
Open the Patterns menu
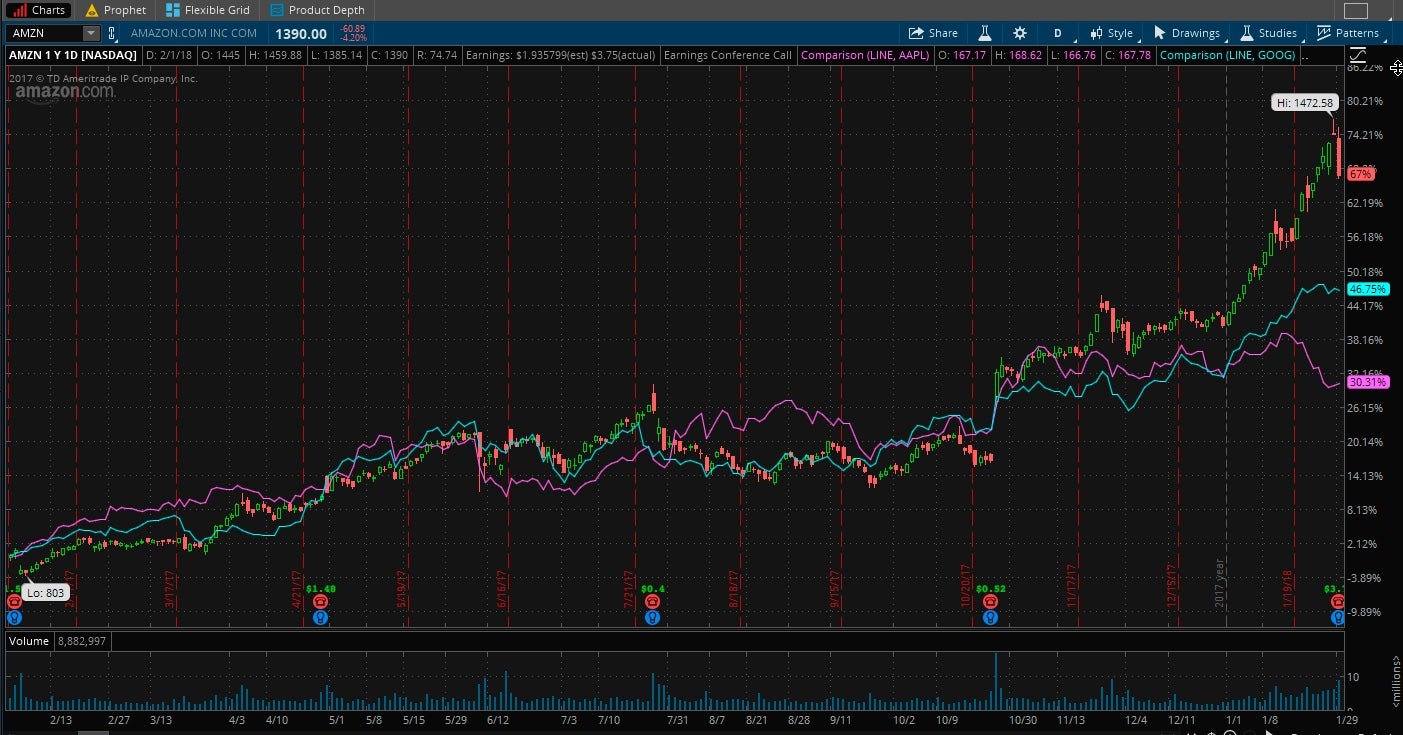(x=1349, y=33)
